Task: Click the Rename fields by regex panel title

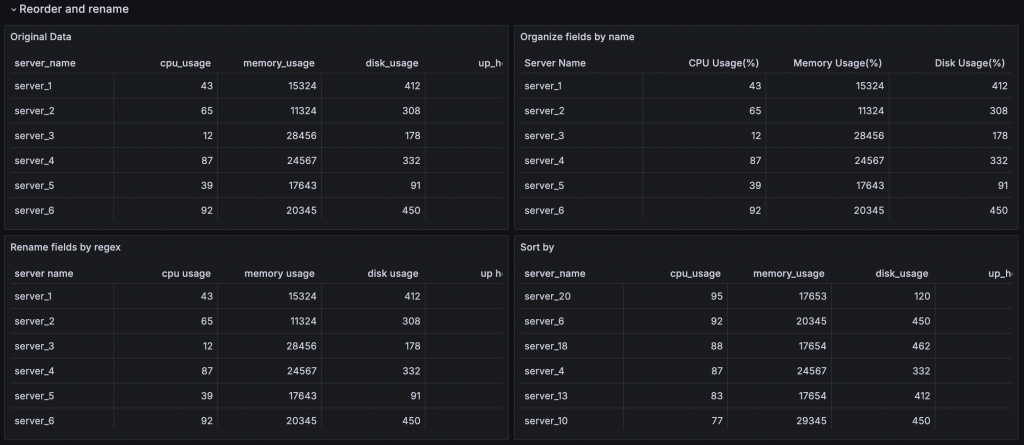Action: coord(65,247)
